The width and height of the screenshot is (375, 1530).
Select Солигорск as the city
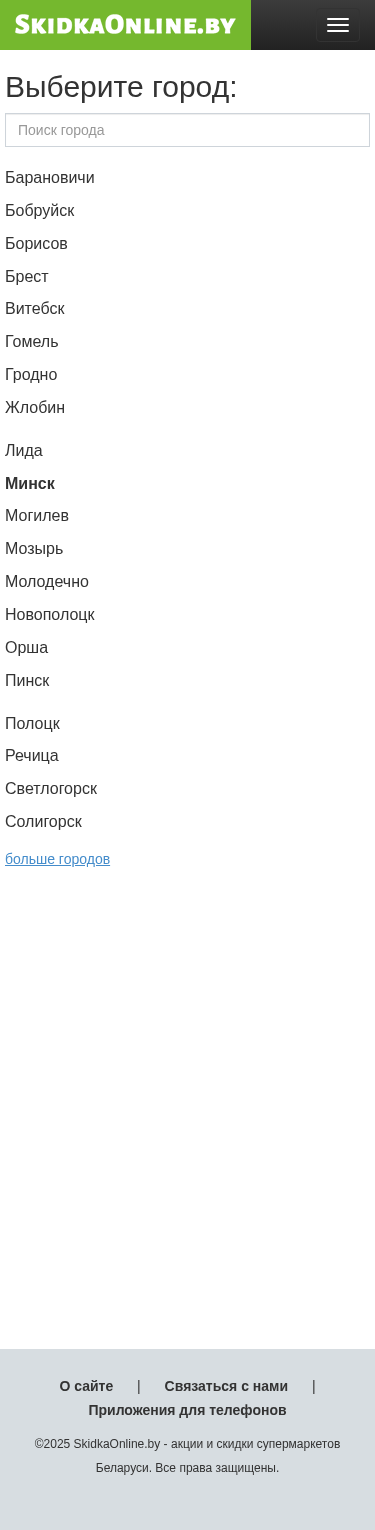[x=44, y=822]
